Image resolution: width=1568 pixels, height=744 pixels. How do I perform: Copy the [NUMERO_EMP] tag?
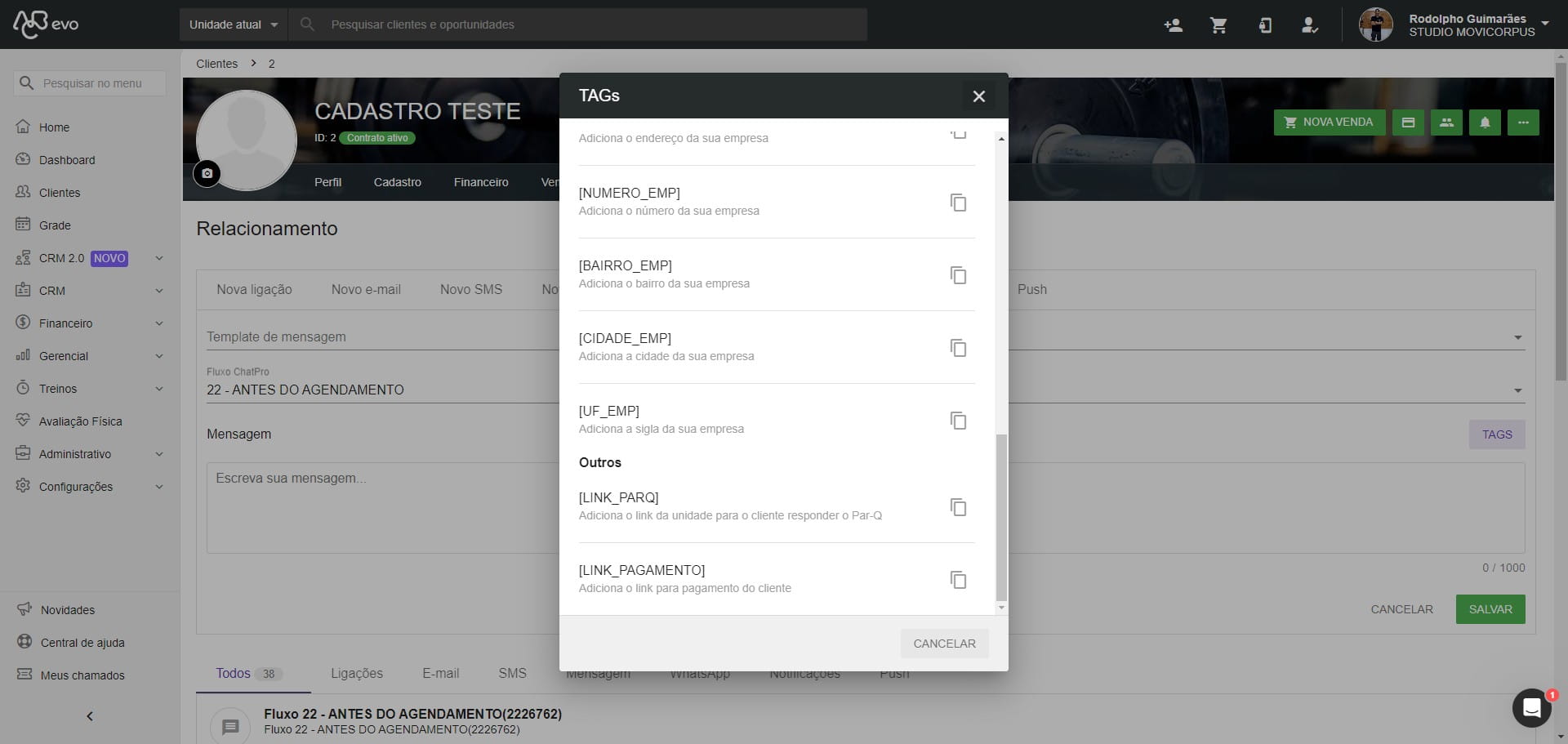(x=958, y=203)
